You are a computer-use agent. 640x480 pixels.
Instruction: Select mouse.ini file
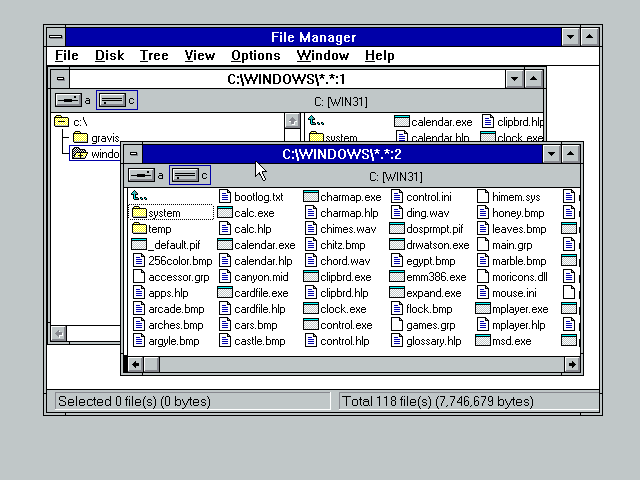pyautogui.click(x=507, y=293)
